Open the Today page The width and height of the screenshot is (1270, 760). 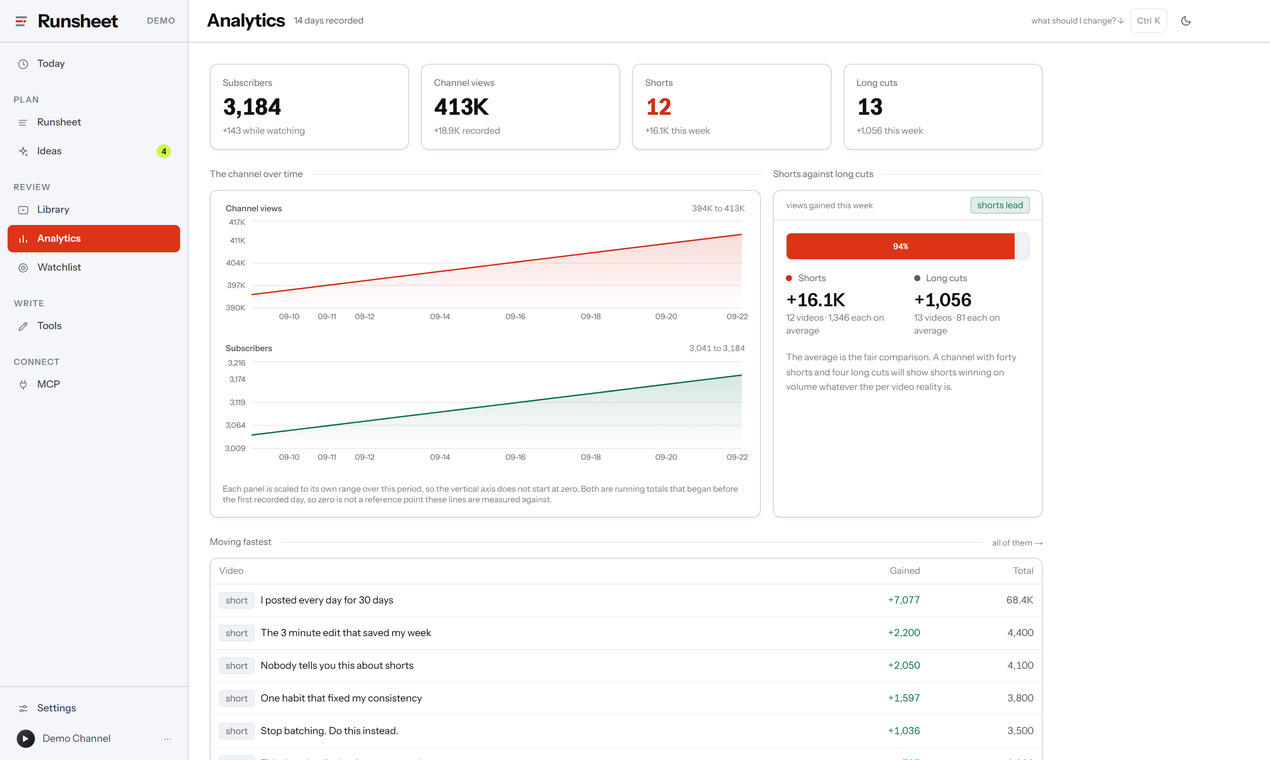point(94,64)
